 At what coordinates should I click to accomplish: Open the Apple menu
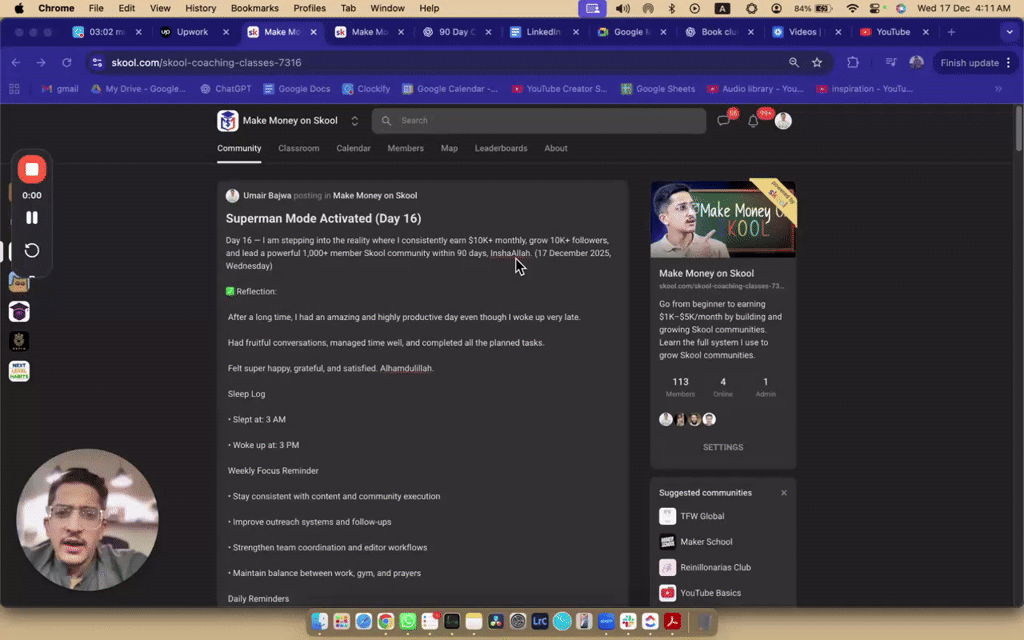(x=19, y=8)
